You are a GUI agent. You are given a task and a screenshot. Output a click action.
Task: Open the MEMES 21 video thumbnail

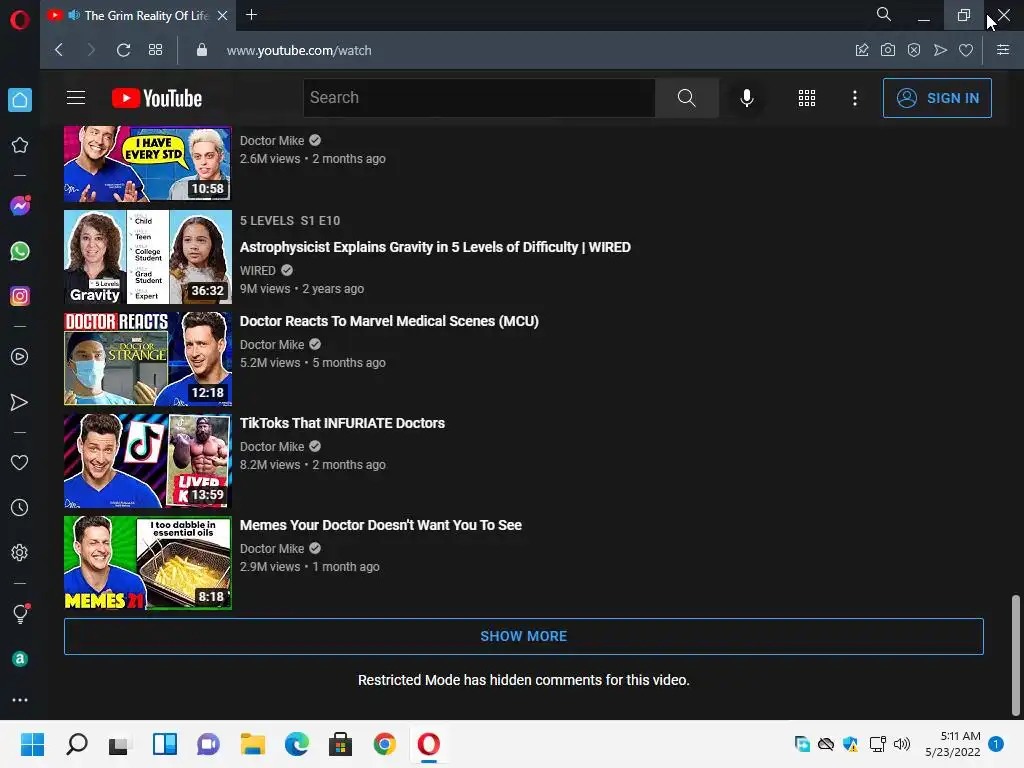pyautogui.click(x=148, y=562)
